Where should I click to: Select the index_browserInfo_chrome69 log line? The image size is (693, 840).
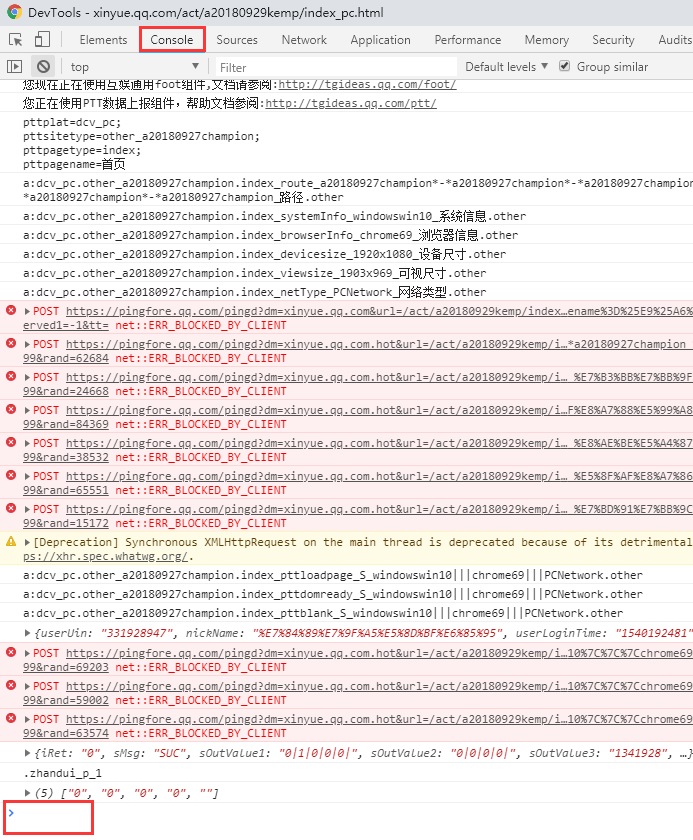pyautogui.click(x=270, y=235)
